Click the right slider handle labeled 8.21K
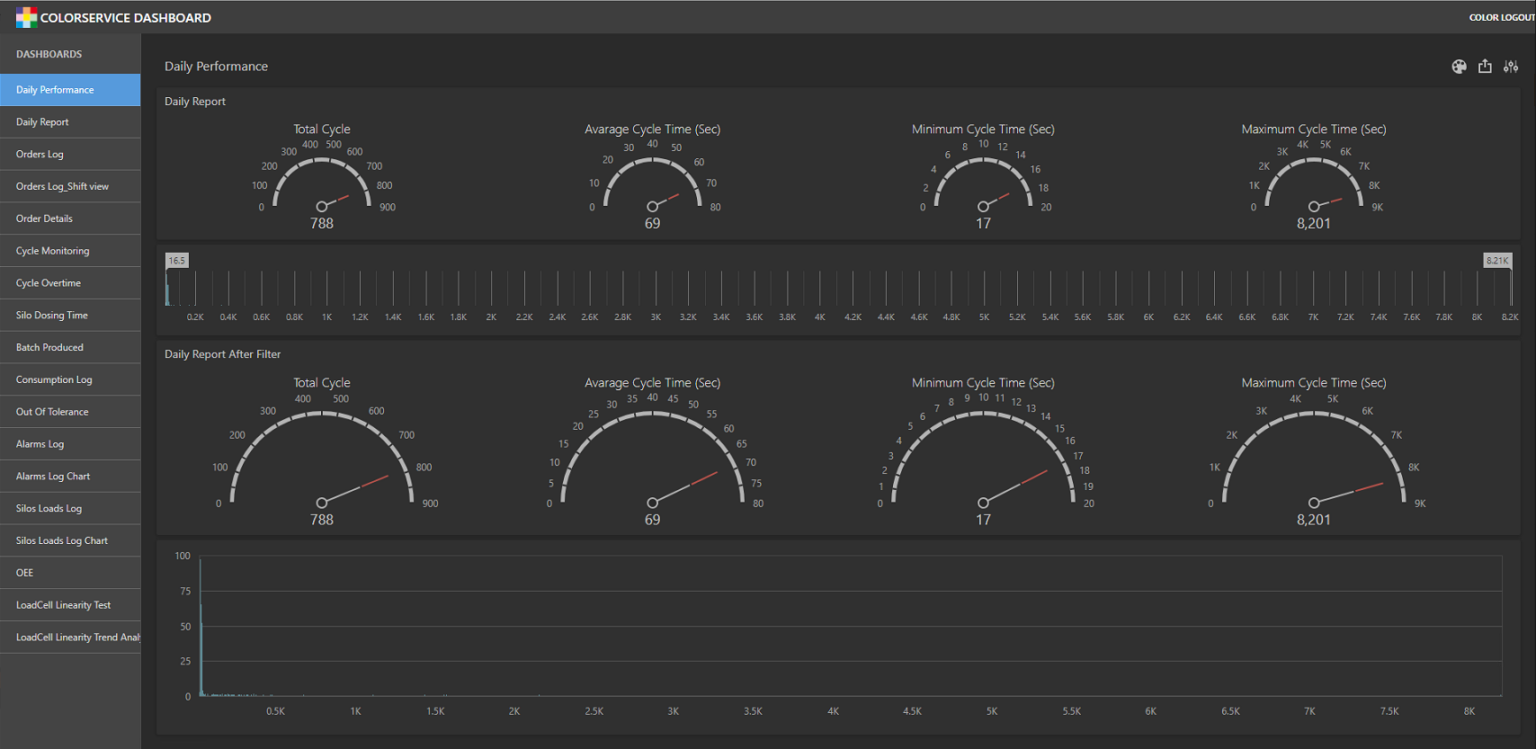Viewport: 1536px width, 749px height. 1497,259
